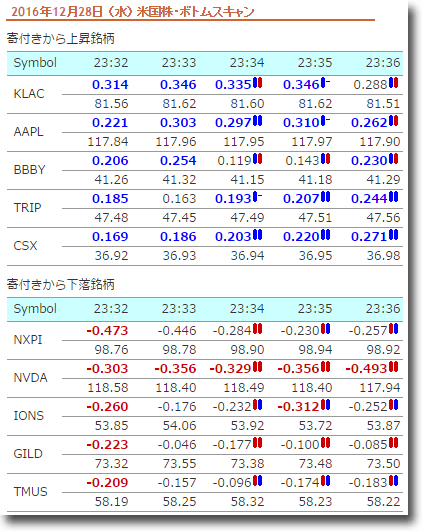The width and height of the screenshot is (425, 532).
Task: Click AAPL's price 117.84
Action: pos(108,141)
